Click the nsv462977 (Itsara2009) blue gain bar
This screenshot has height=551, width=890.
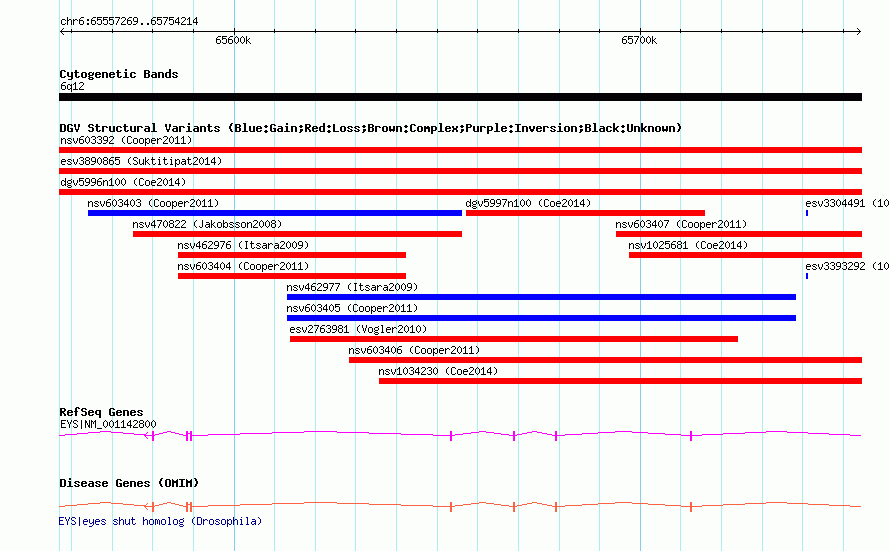click(x=541, y=297)
